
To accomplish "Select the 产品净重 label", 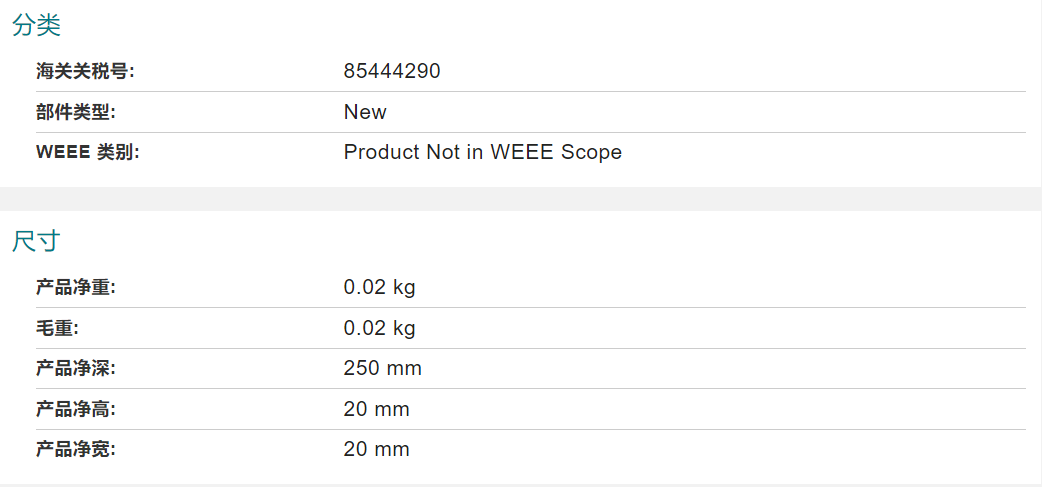I will (76, 288).
